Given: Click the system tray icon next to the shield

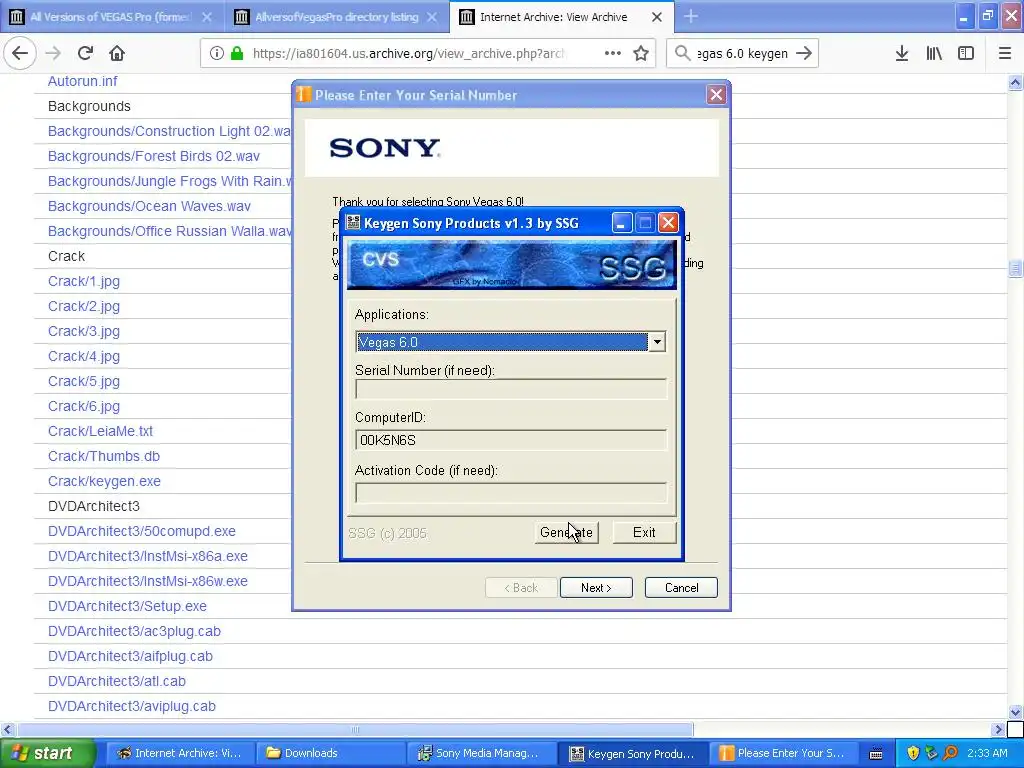Looking at the screenshot, I should 931,753.
